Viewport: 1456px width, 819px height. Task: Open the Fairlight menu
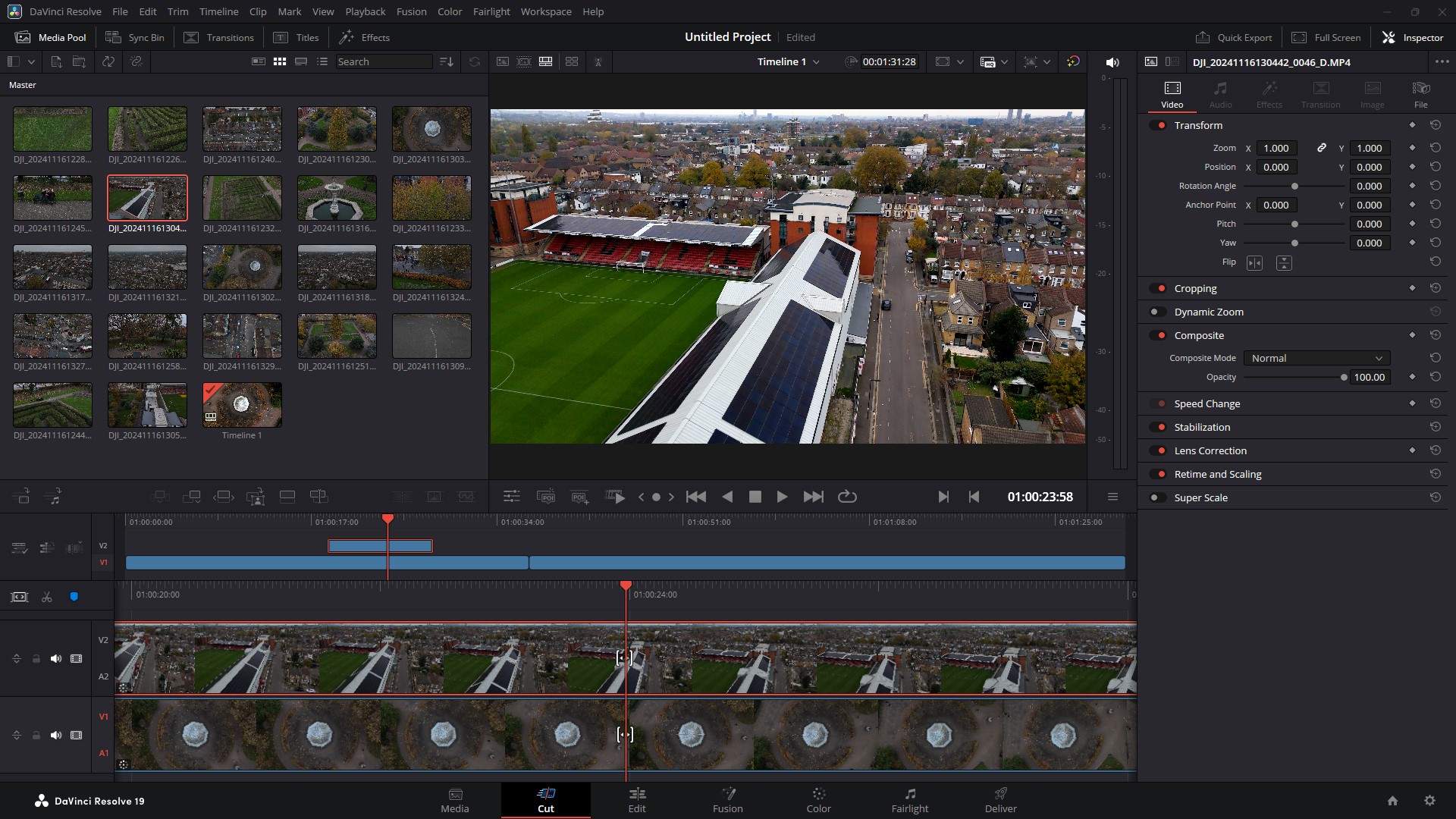(491, 11)
